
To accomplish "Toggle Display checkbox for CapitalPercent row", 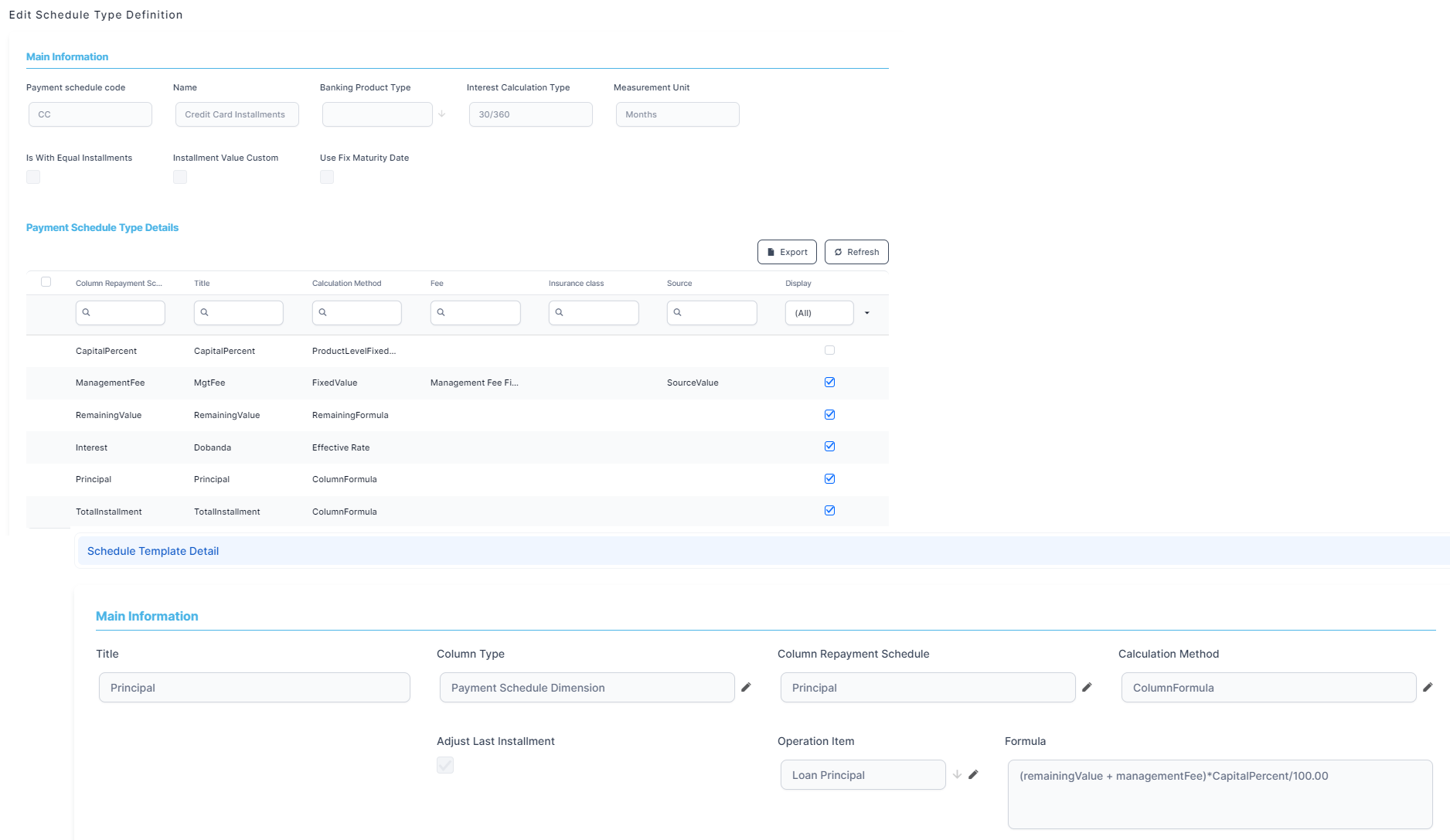I will [829, 350].
